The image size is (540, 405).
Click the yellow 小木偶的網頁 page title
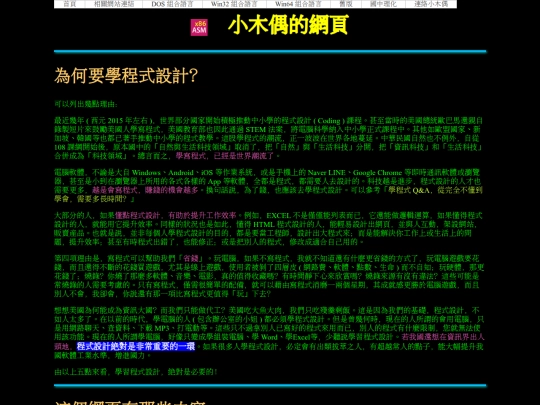click(288, 25)
